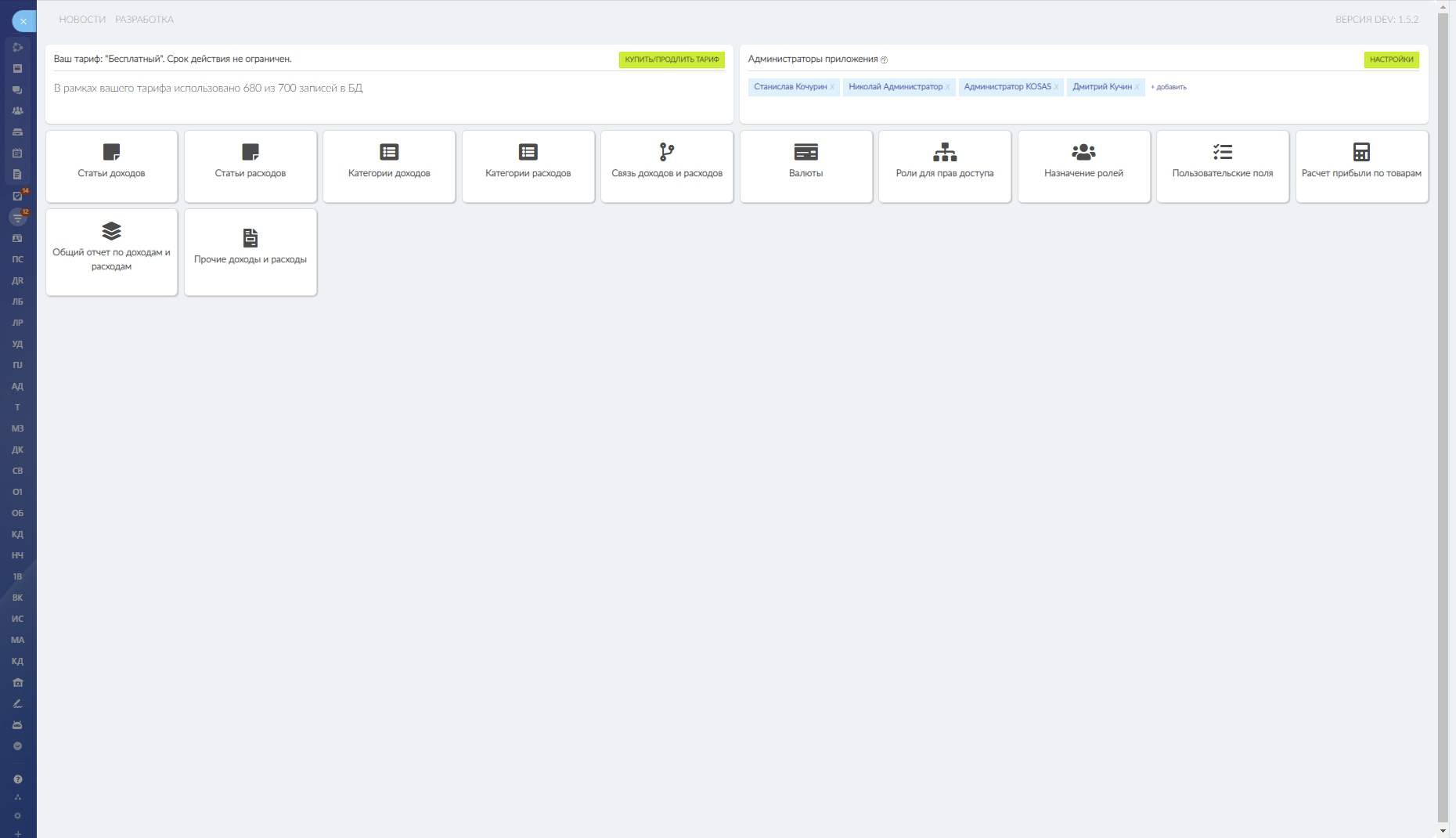Select the ВК item in sidebar
1456x838 pixels.
(17, 598)
